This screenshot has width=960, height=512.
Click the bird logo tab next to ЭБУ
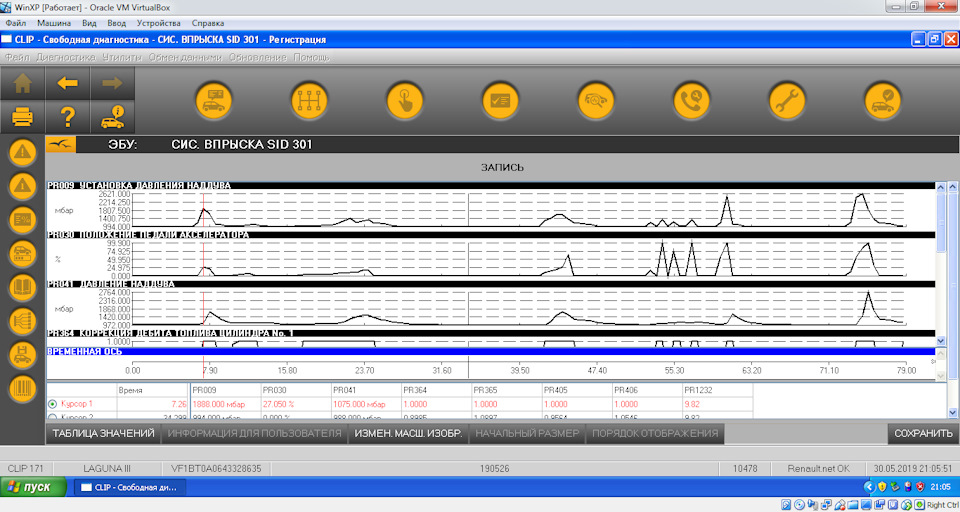pos(61,145)
